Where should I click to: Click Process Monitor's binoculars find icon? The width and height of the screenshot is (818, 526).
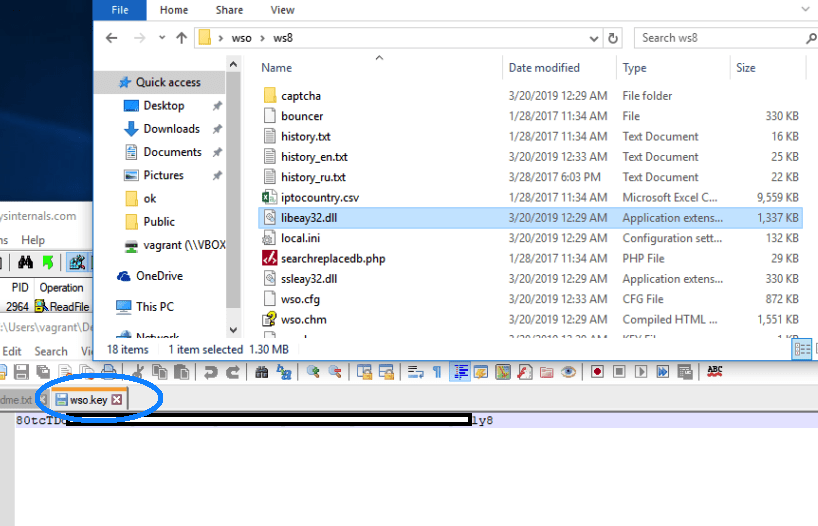pyautogui.click(x=25, y=262)
